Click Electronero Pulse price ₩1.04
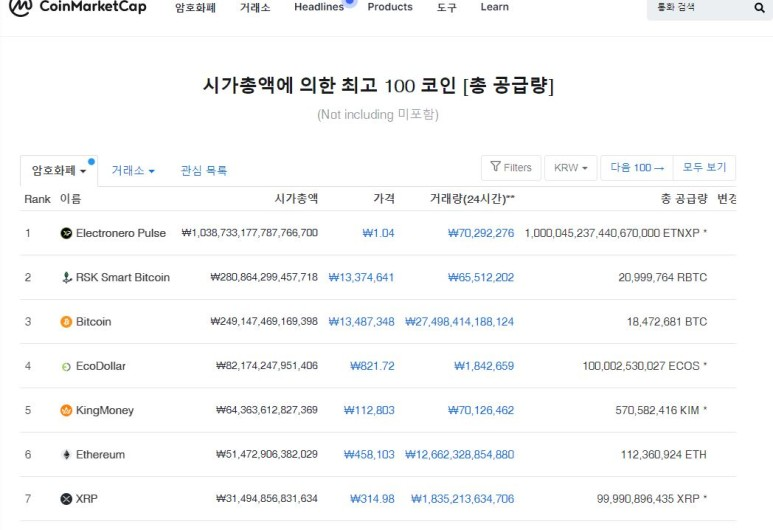773x530 pixels. pos(378,233)
